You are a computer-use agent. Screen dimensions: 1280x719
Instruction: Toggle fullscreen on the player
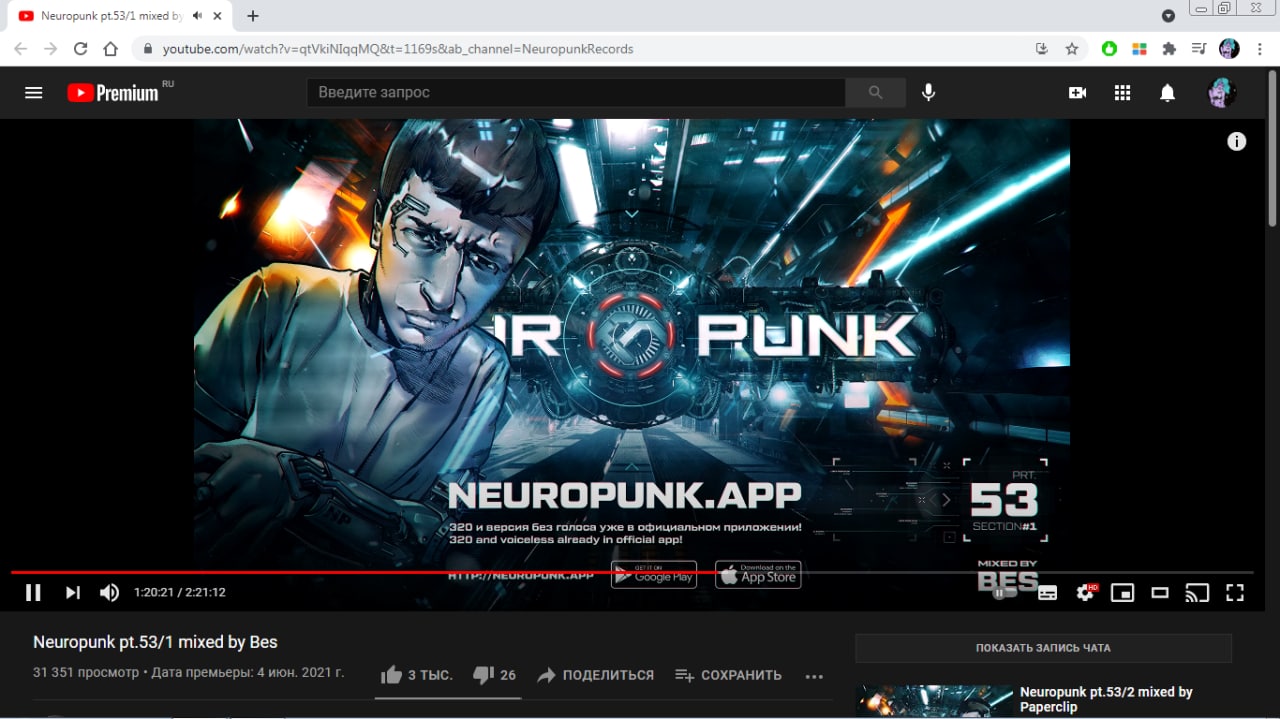click(x=1235, y=592)
